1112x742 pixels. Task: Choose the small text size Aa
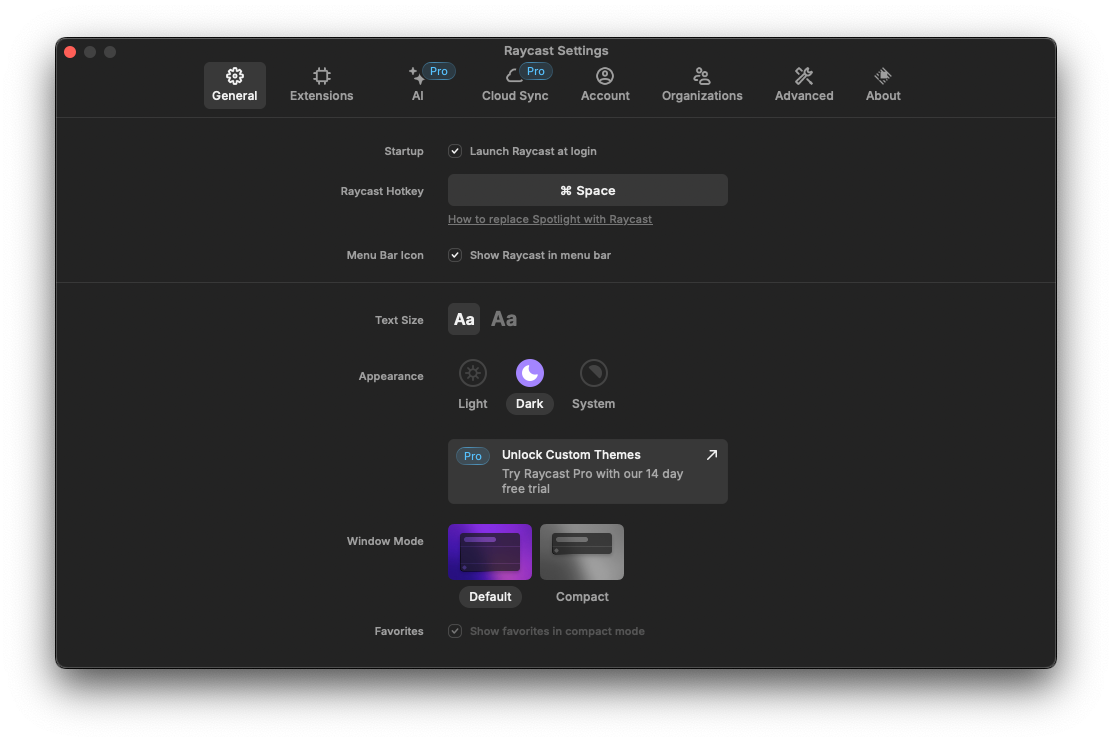pos(464,319)
